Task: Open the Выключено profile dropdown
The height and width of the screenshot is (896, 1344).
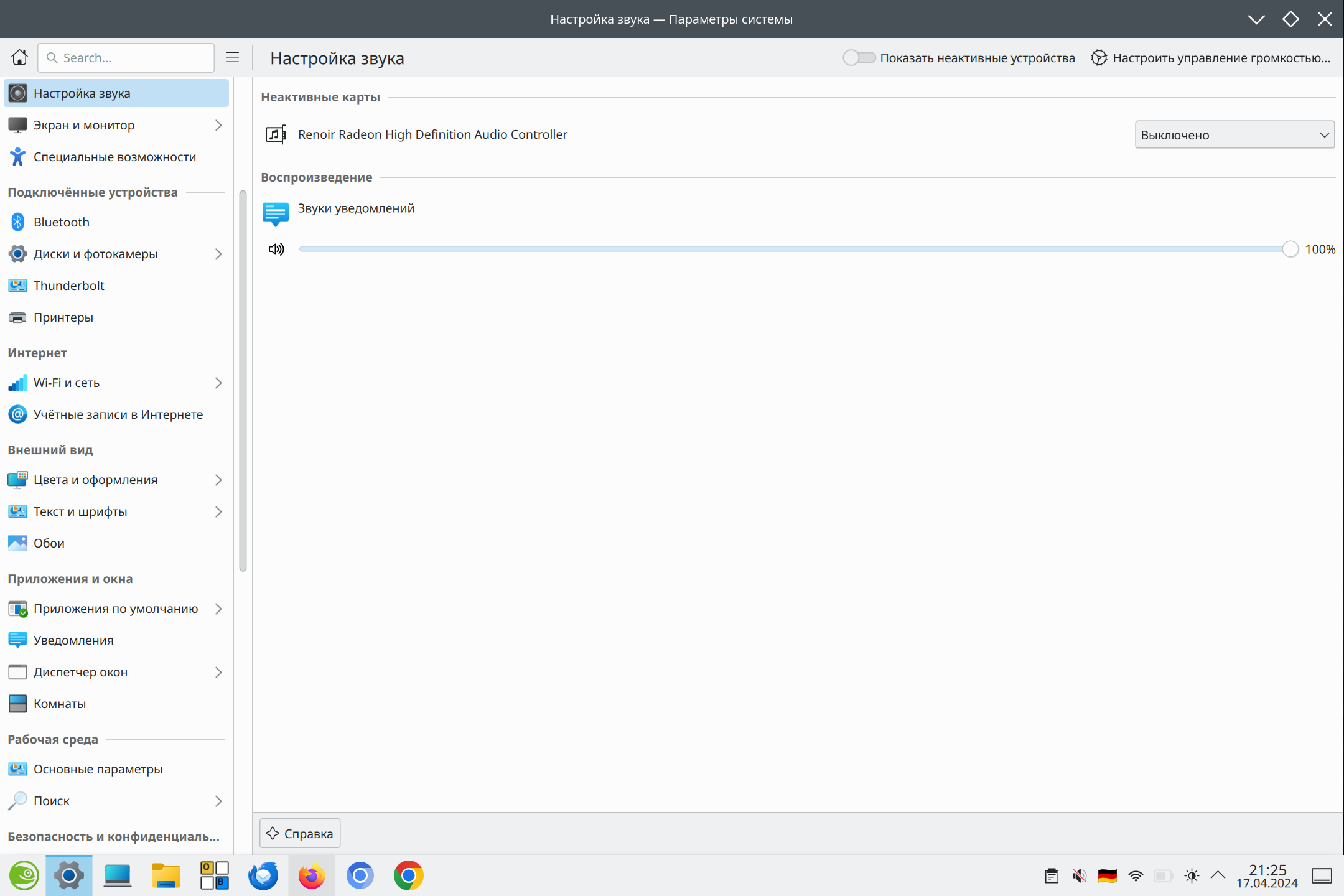Action: pyautogui.click(x=1234, y=134)
